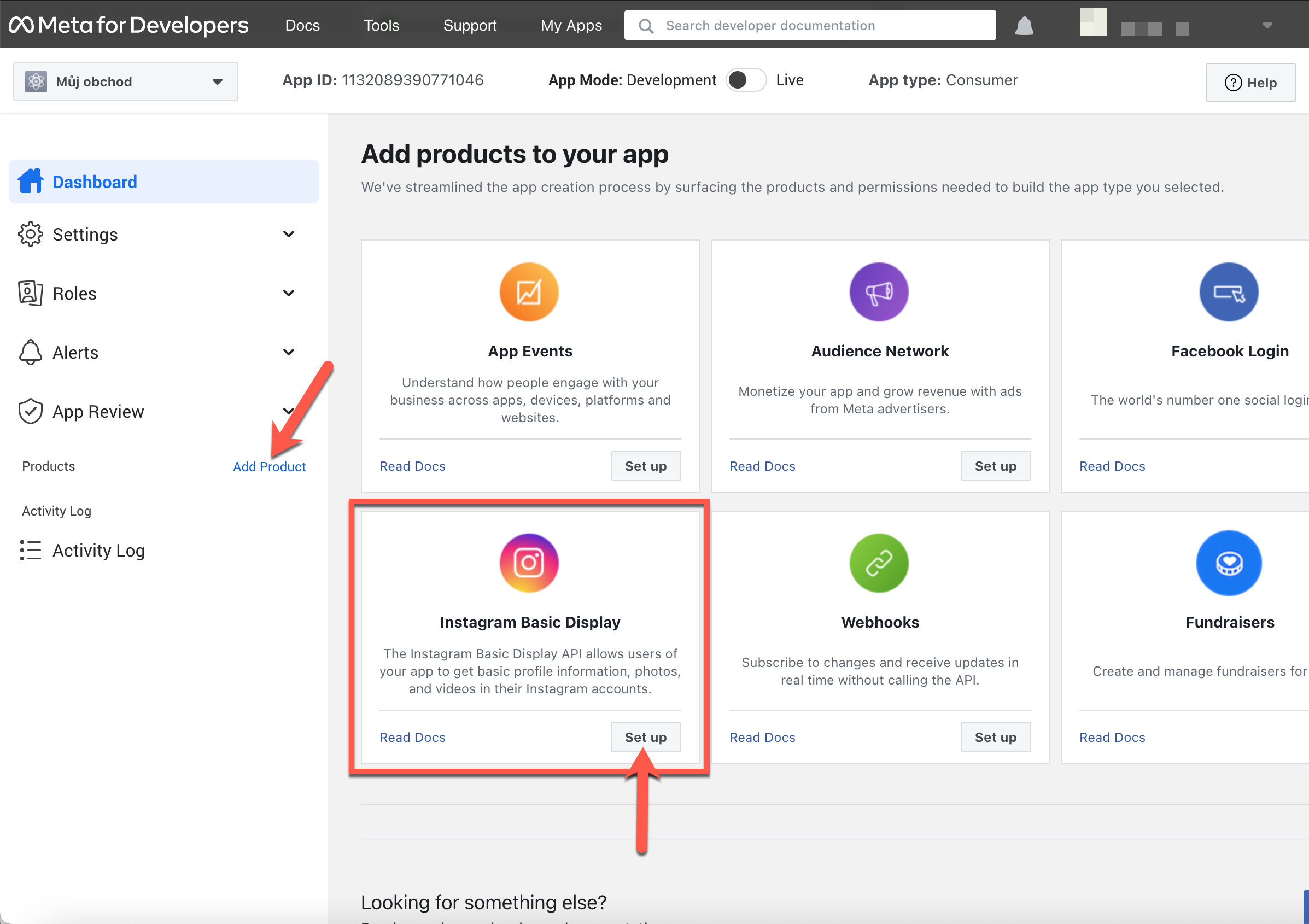Click the Activity Log list icon

(x=30, y=551)
